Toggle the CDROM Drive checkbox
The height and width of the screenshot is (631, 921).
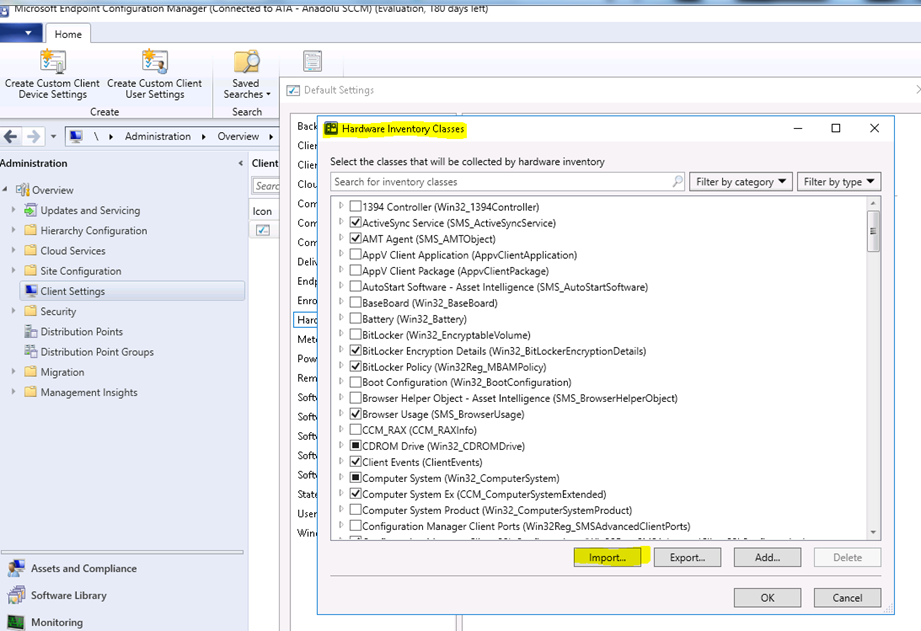(x=355, y=445)
